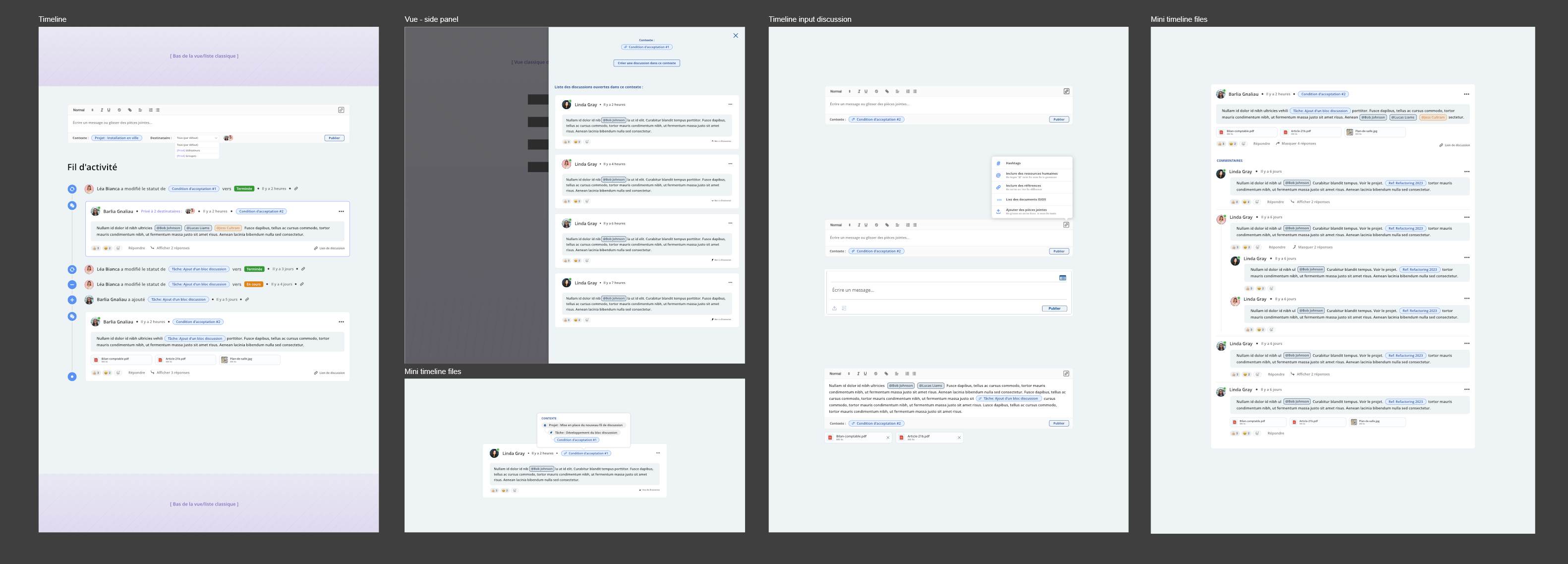
Task: Remove Bilan-comptable.pdf attachment with its X
Action: click(x=887, y=438)
